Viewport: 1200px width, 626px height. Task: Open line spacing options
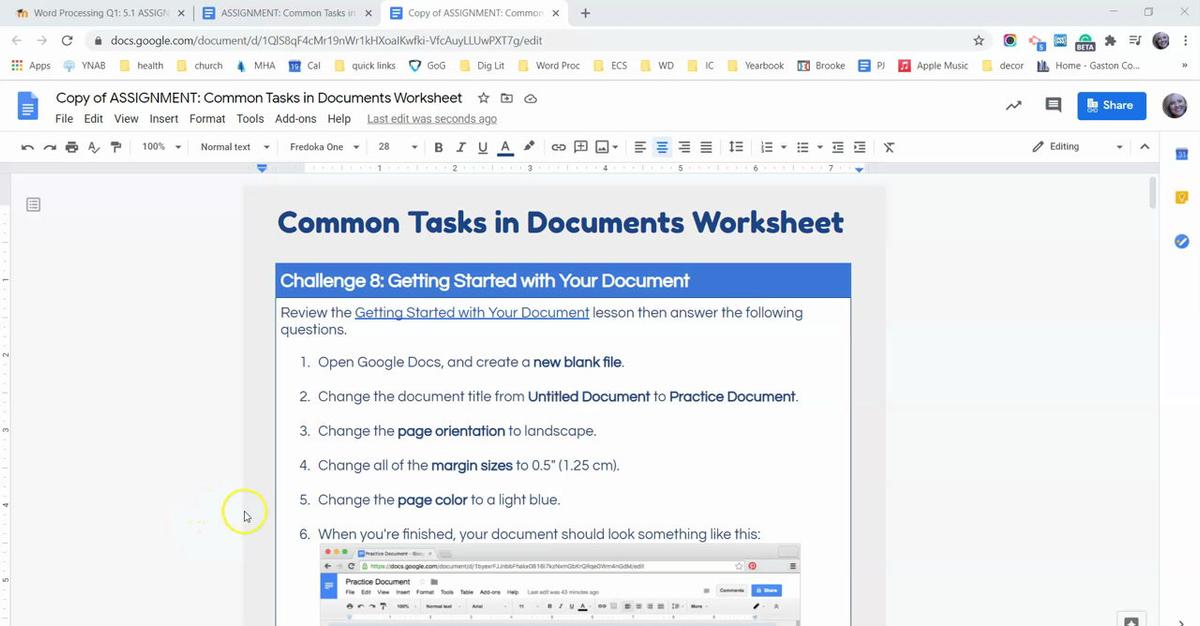click(735, 147)
